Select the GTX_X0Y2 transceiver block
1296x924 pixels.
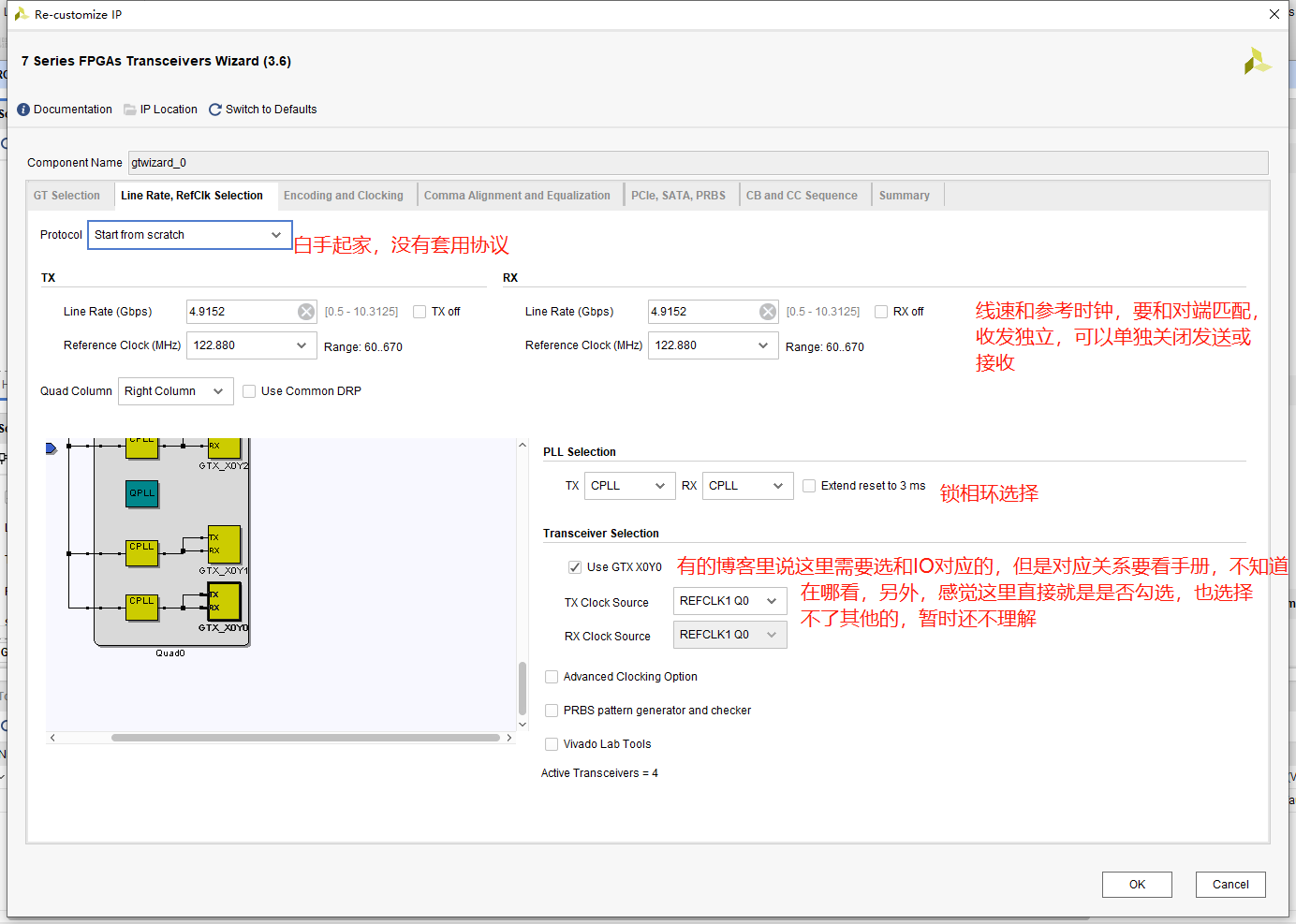click(224, 448)
